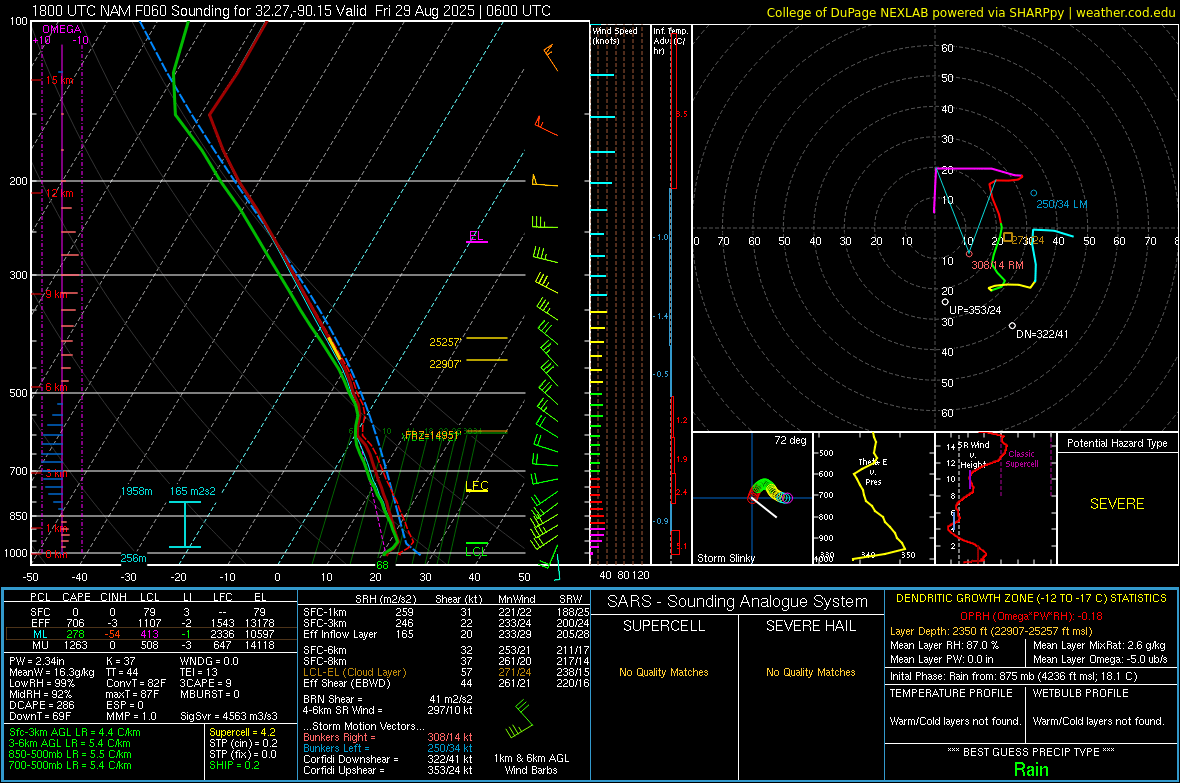Screen dimensions: 1180x783
Task: Click the 308/14 RM hodograph label
Action: point(998,265)
